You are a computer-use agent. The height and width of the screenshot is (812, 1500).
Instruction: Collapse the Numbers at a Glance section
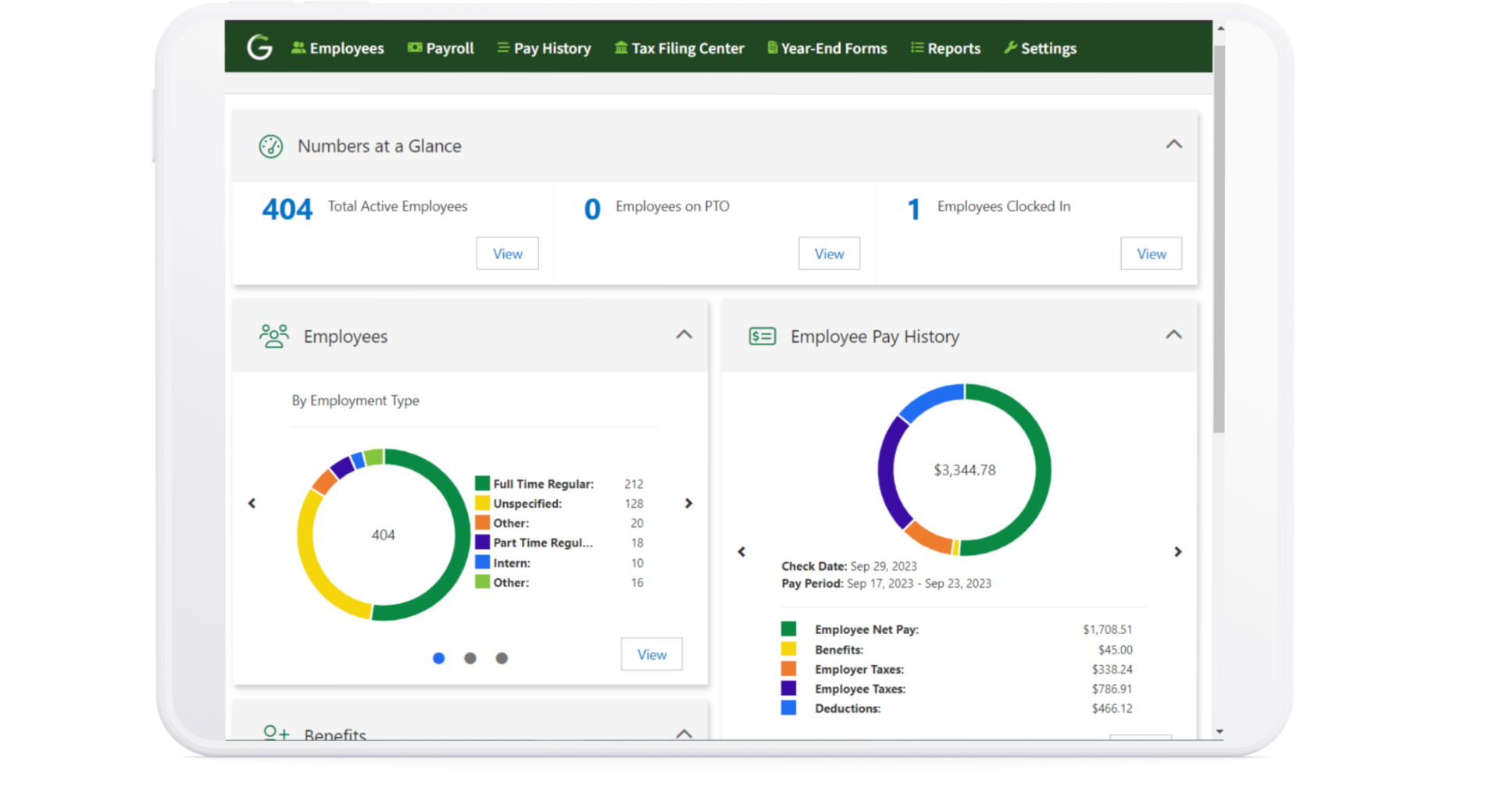pos(1173,144)
